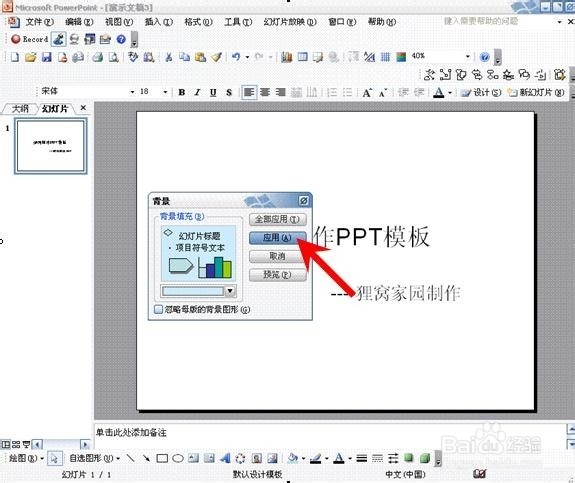
Task: Click 应用 (Apply) in the Background dialog
Action: pyautogui.click(x=278, y=238)
